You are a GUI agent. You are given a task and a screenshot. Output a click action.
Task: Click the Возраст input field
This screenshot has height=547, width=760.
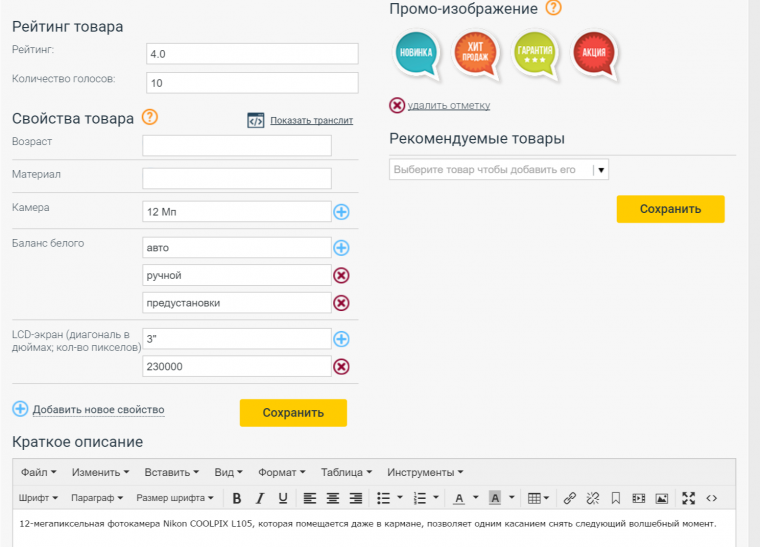point(237,146)
